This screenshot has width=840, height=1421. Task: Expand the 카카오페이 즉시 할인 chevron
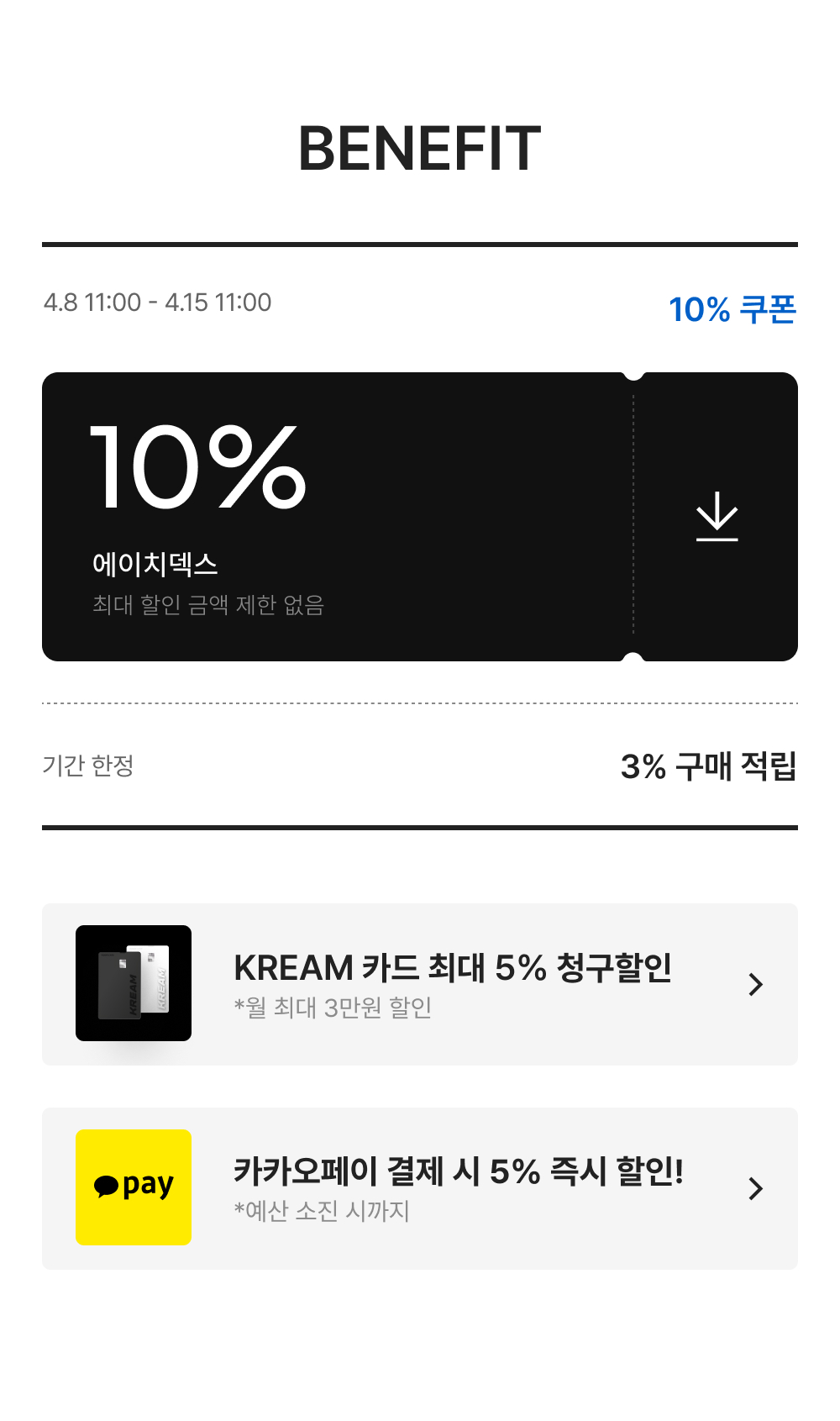[x=755, y=1188]
